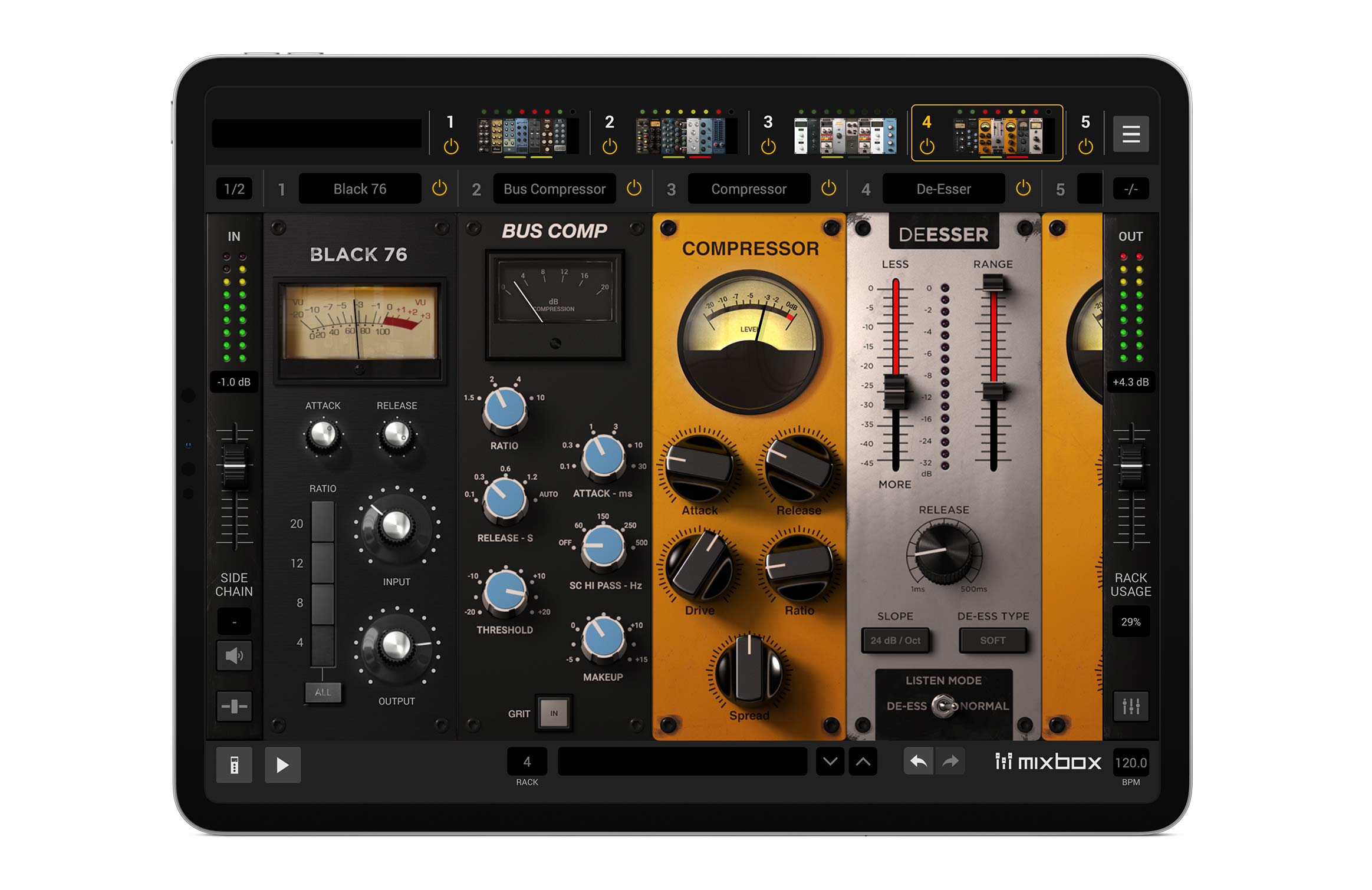Click the redo arrow
Screen dimensions: 1372x890
(x=950, y=761)
